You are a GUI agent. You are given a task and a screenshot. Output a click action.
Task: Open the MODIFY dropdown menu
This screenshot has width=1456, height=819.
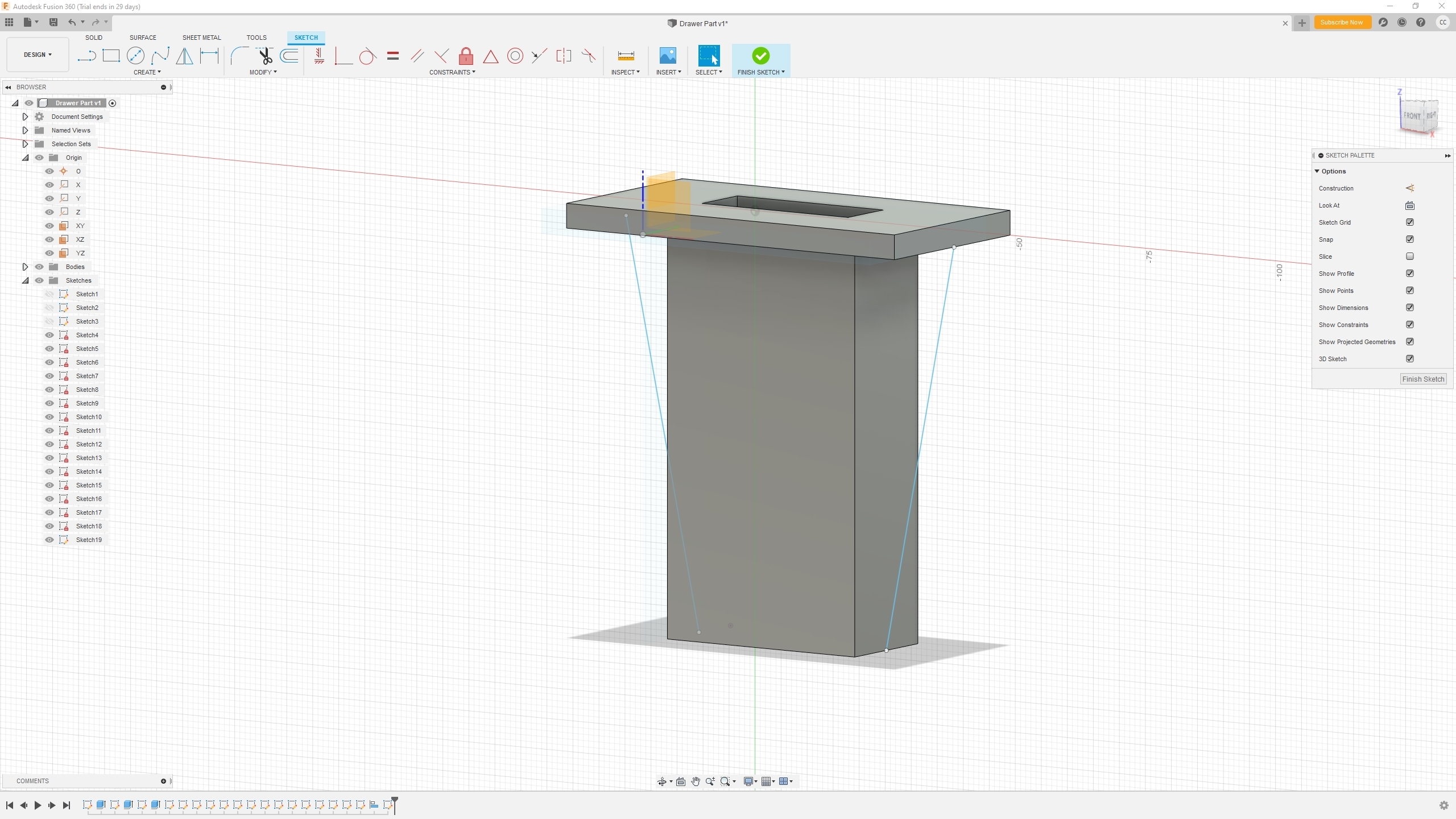pos(263,72)
